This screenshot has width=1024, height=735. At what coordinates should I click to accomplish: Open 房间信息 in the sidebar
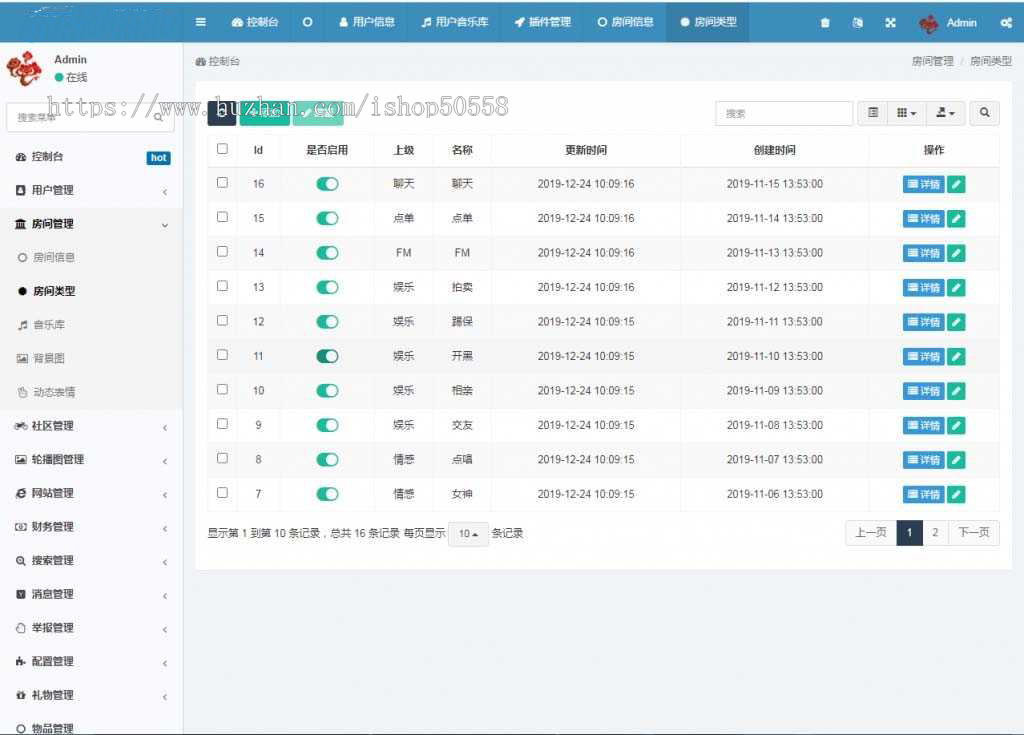[54, 257]
